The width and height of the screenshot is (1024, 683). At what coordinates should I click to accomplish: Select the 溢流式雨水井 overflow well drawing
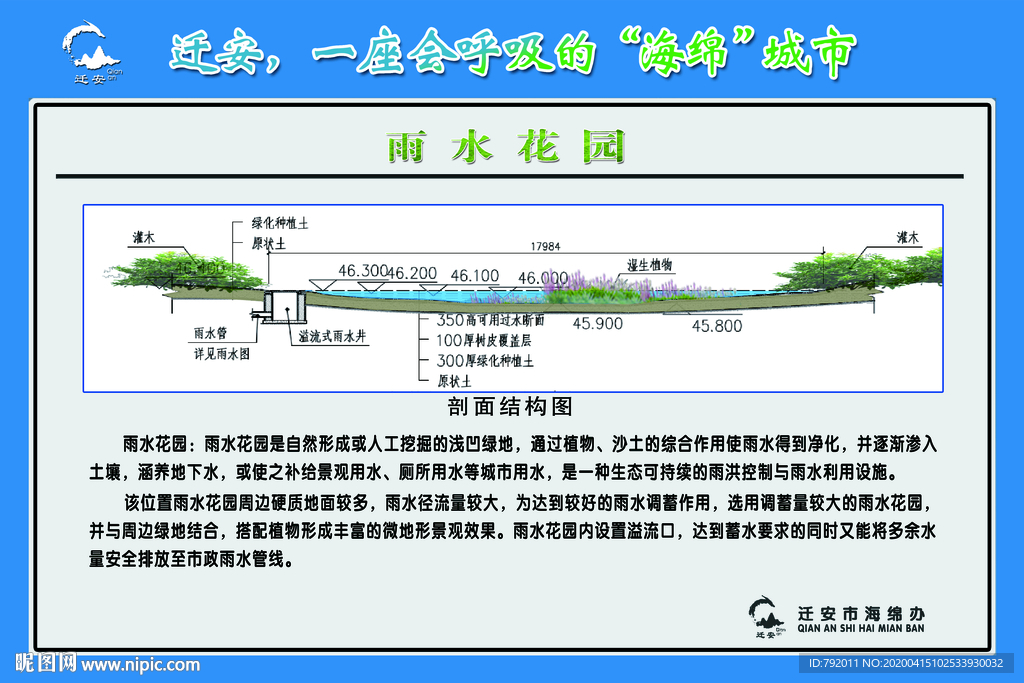point(285,308)
